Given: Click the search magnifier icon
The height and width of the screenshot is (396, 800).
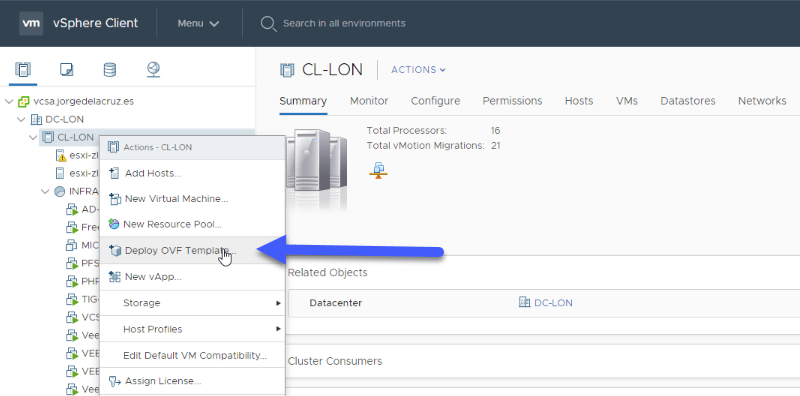Looking at the screenshot, I should tap(268, 23).
